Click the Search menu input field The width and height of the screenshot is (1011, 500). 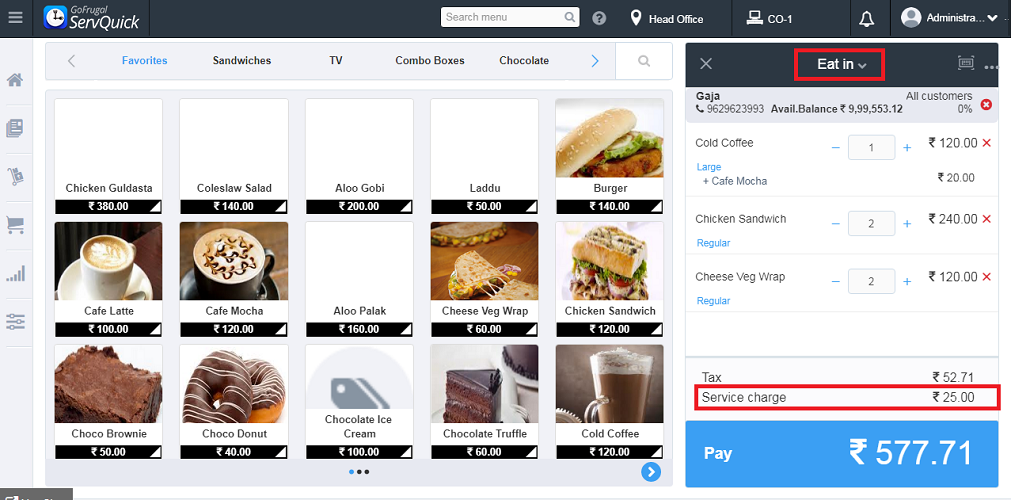[x=509, y=17]
